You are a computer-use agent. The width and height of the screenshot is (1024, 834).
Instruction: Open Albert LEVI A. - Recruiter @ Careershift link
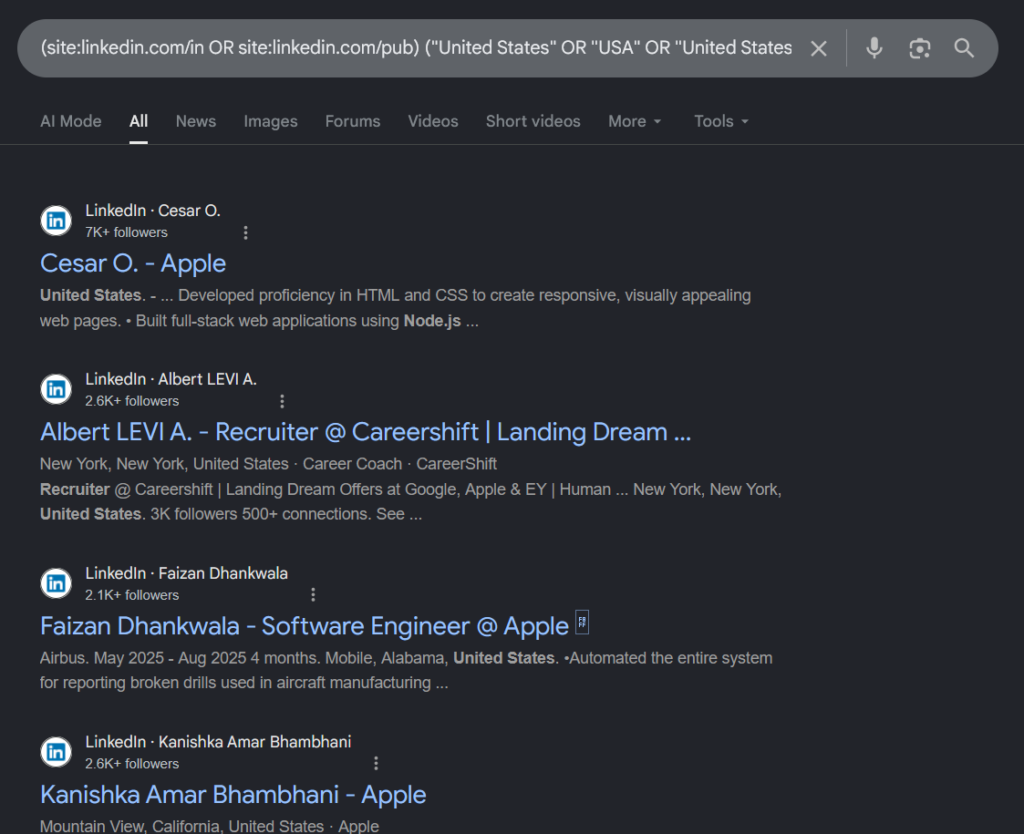(x=366, y=432)
